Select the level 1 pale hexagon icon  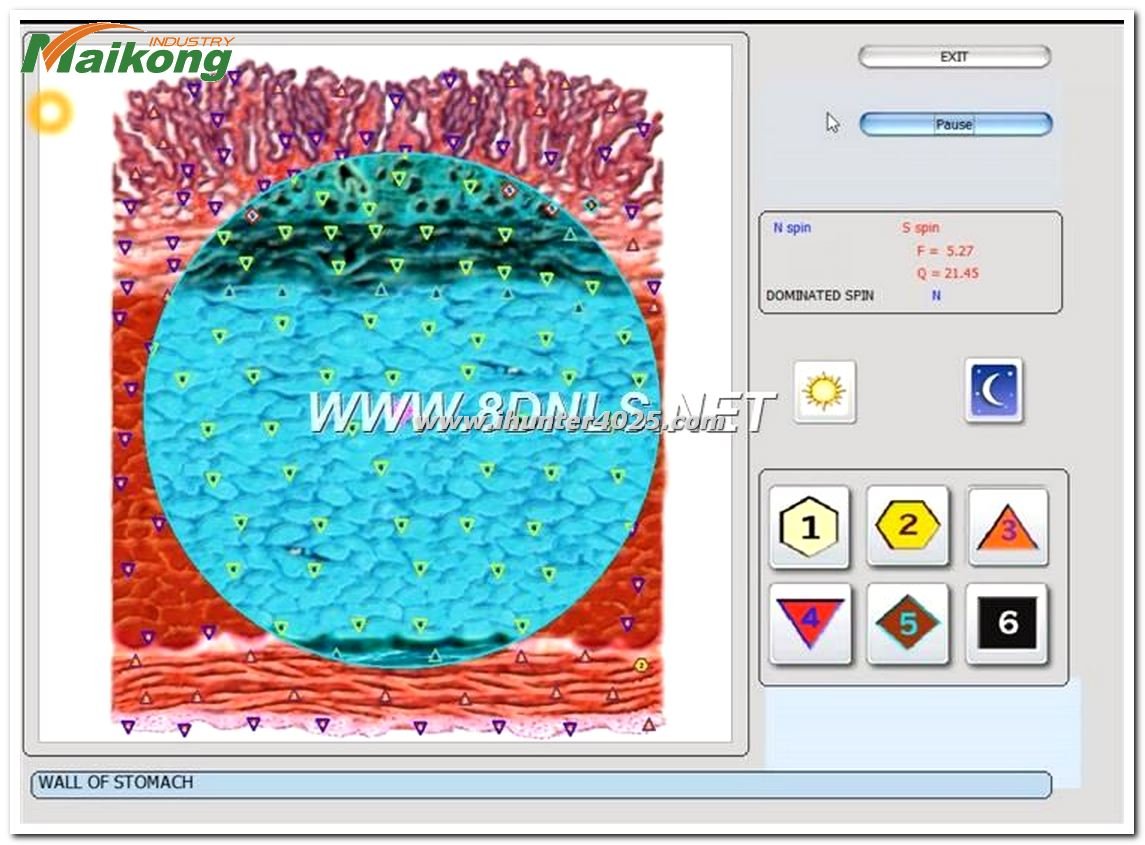coord(809,527)
